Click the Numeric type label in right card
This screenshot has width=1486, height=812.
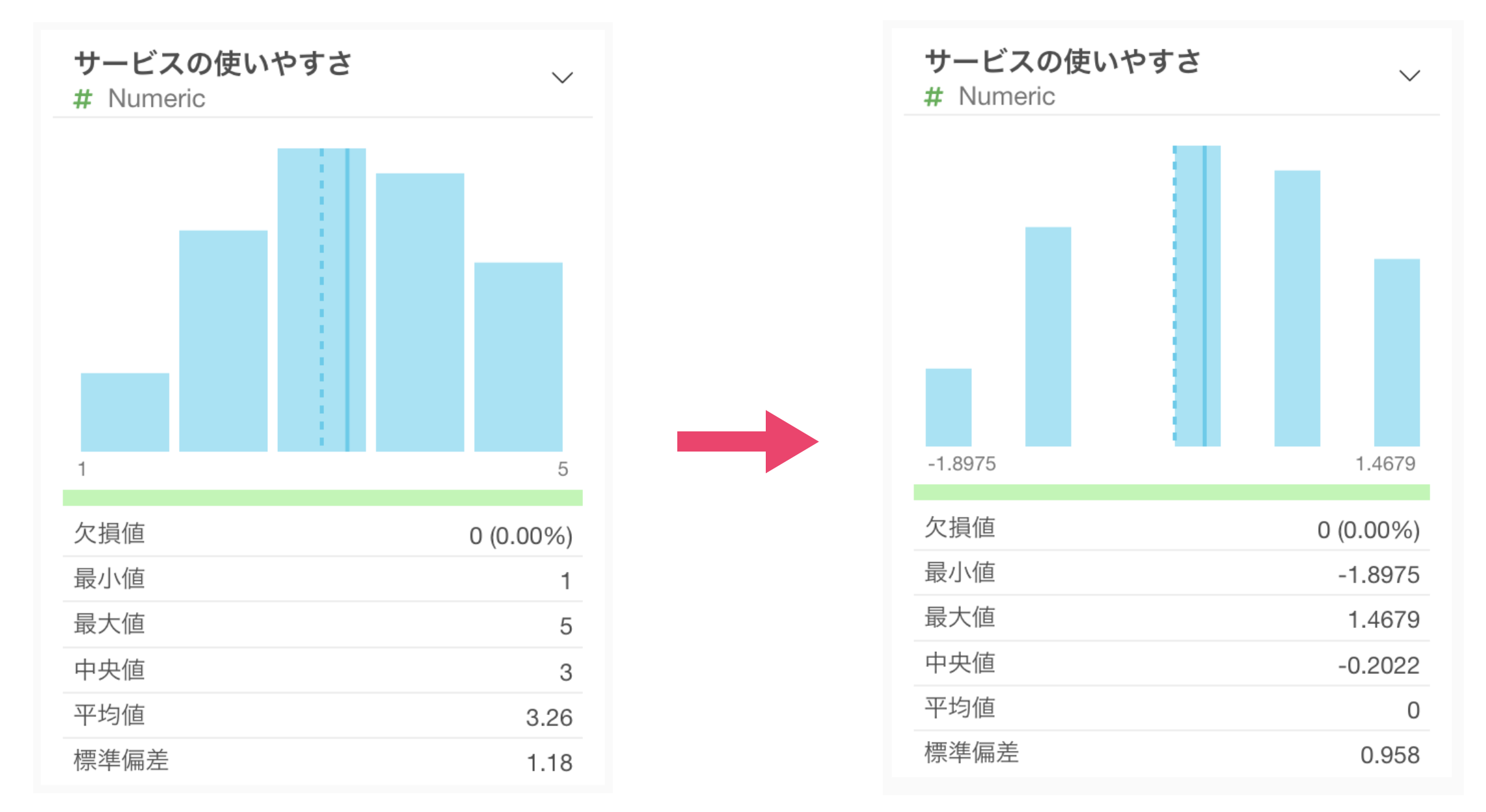pos(1006,96)
